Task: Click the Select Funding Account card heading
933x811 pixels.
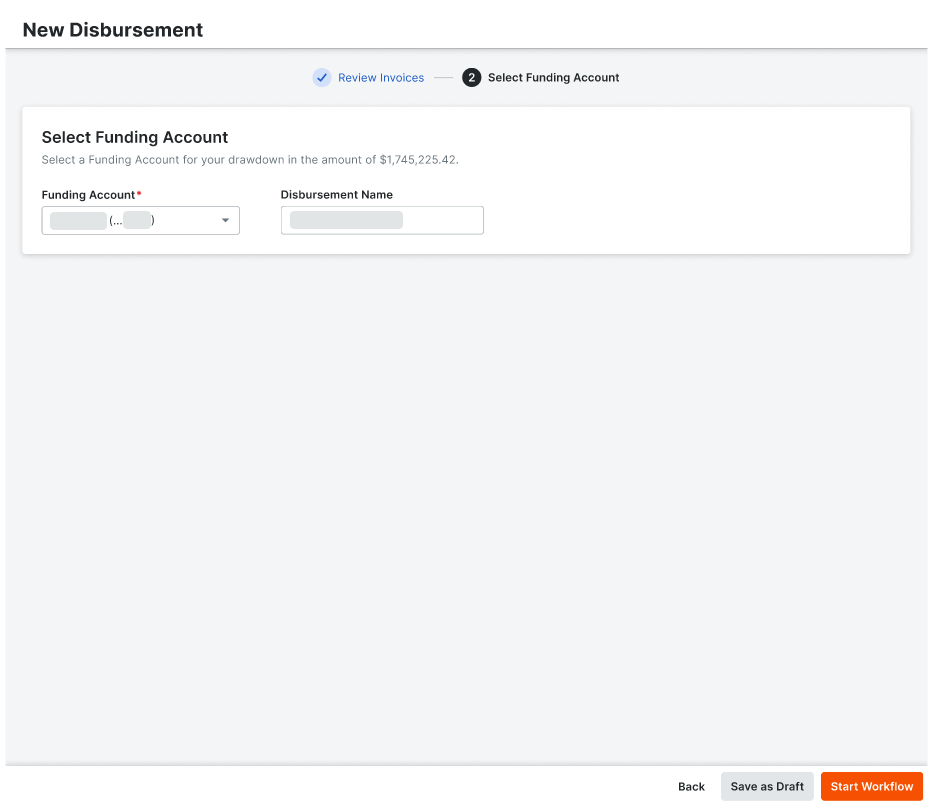Action: 135,138
